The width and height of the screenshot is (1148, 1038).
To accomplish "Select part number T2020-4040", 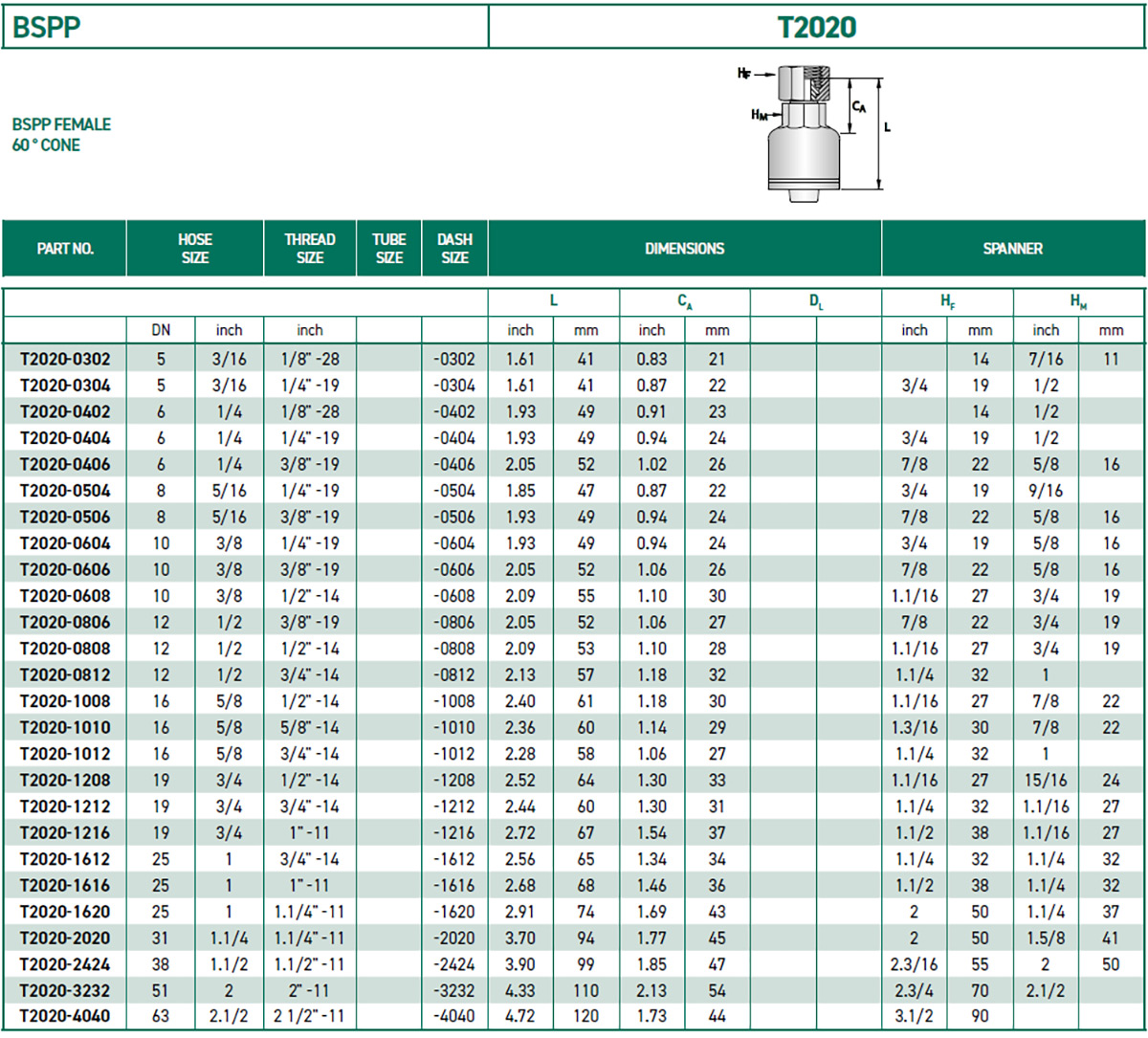I will [65, 1016].
